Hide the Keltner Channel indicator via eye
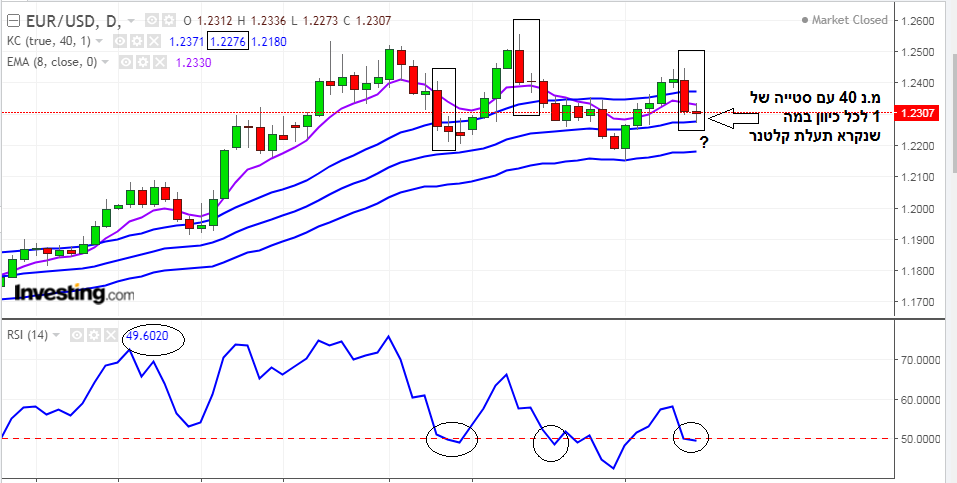Viewport: 957px width, 483px height. [x=121, y=42]
